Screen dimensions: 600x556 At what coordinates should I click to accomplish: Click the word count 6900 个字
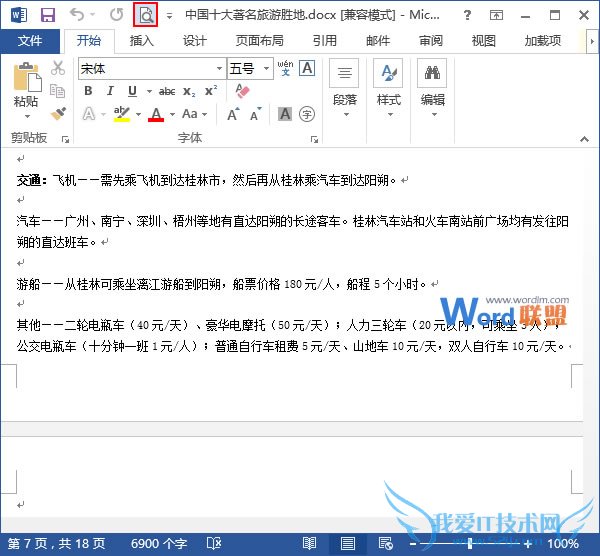159,543
